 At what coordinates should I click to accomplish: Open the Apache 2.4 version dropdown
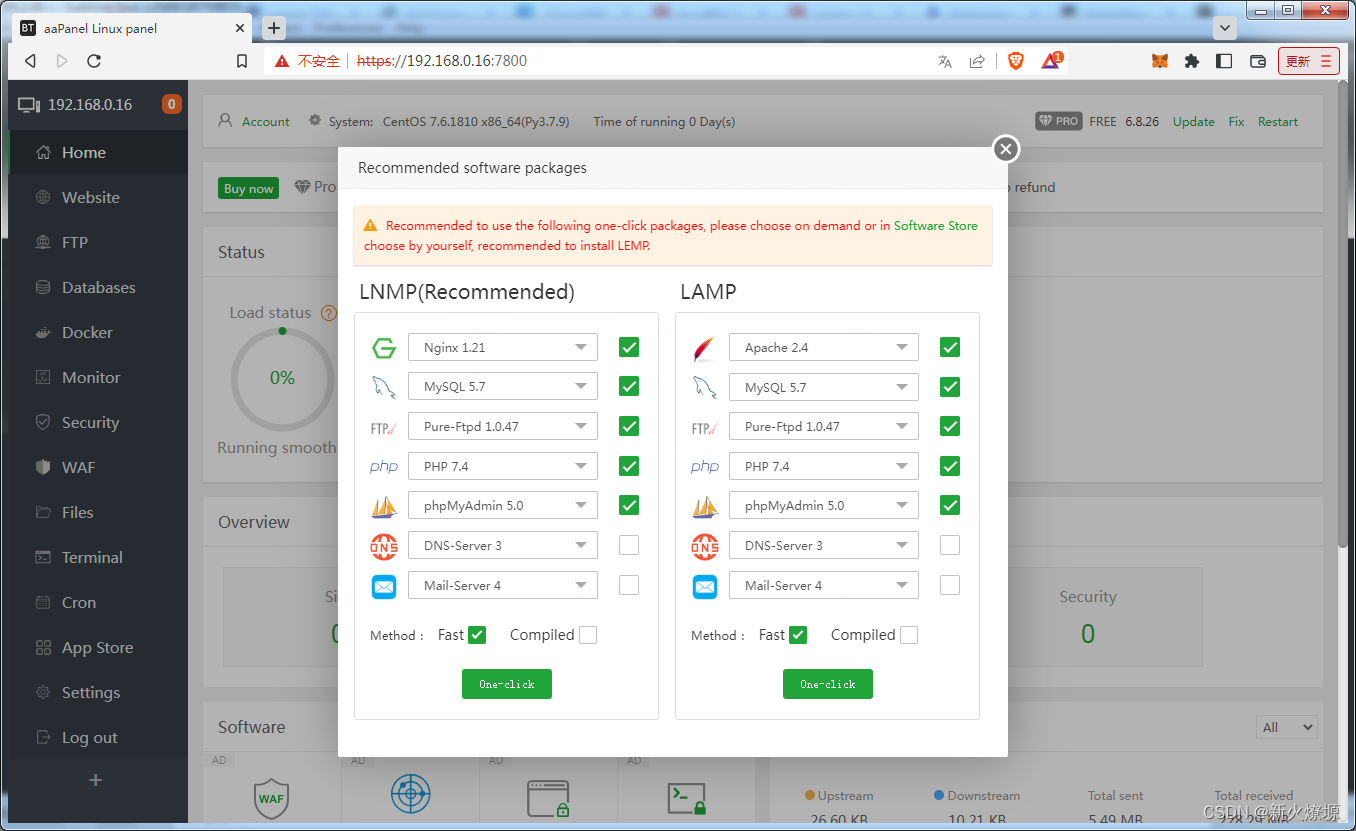pyautogui.click(x=824, y=347)
